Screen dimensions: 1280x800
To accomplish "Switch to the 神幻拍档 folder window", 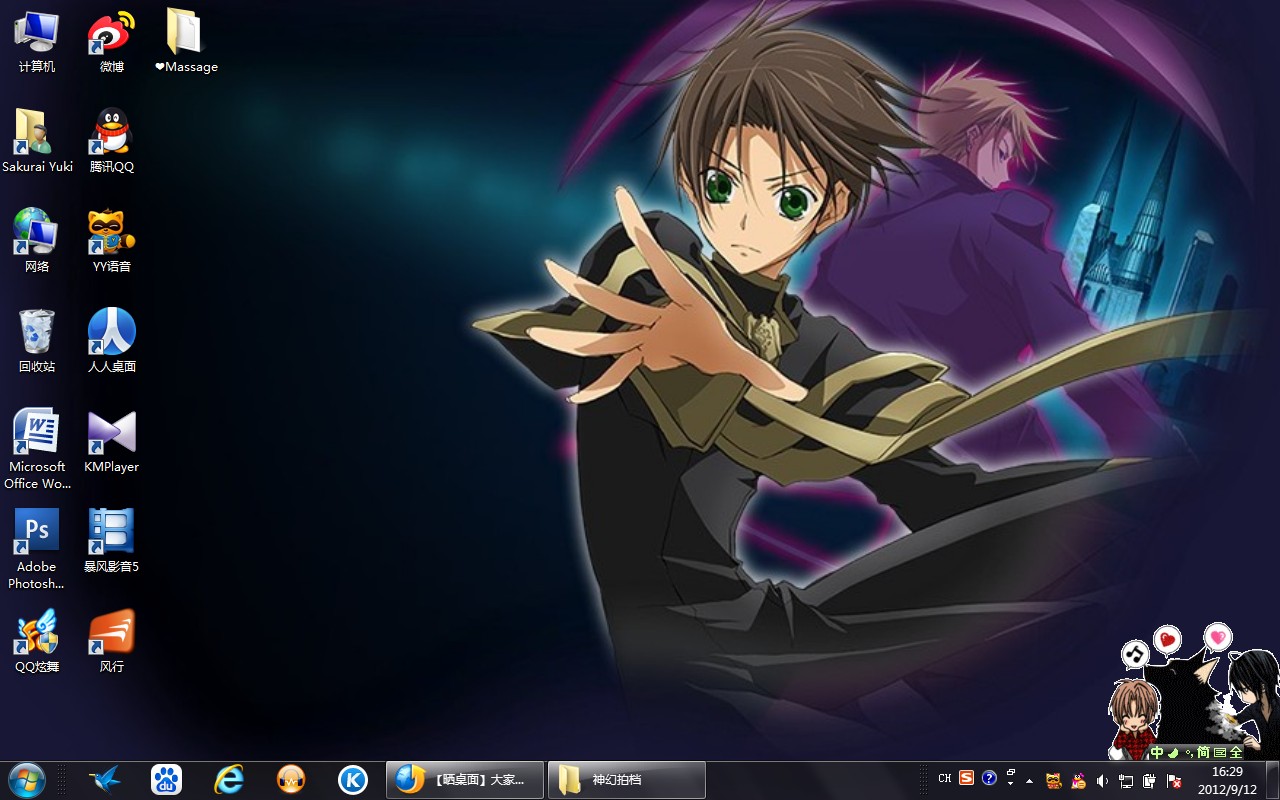I will click(x=627, y=780).
